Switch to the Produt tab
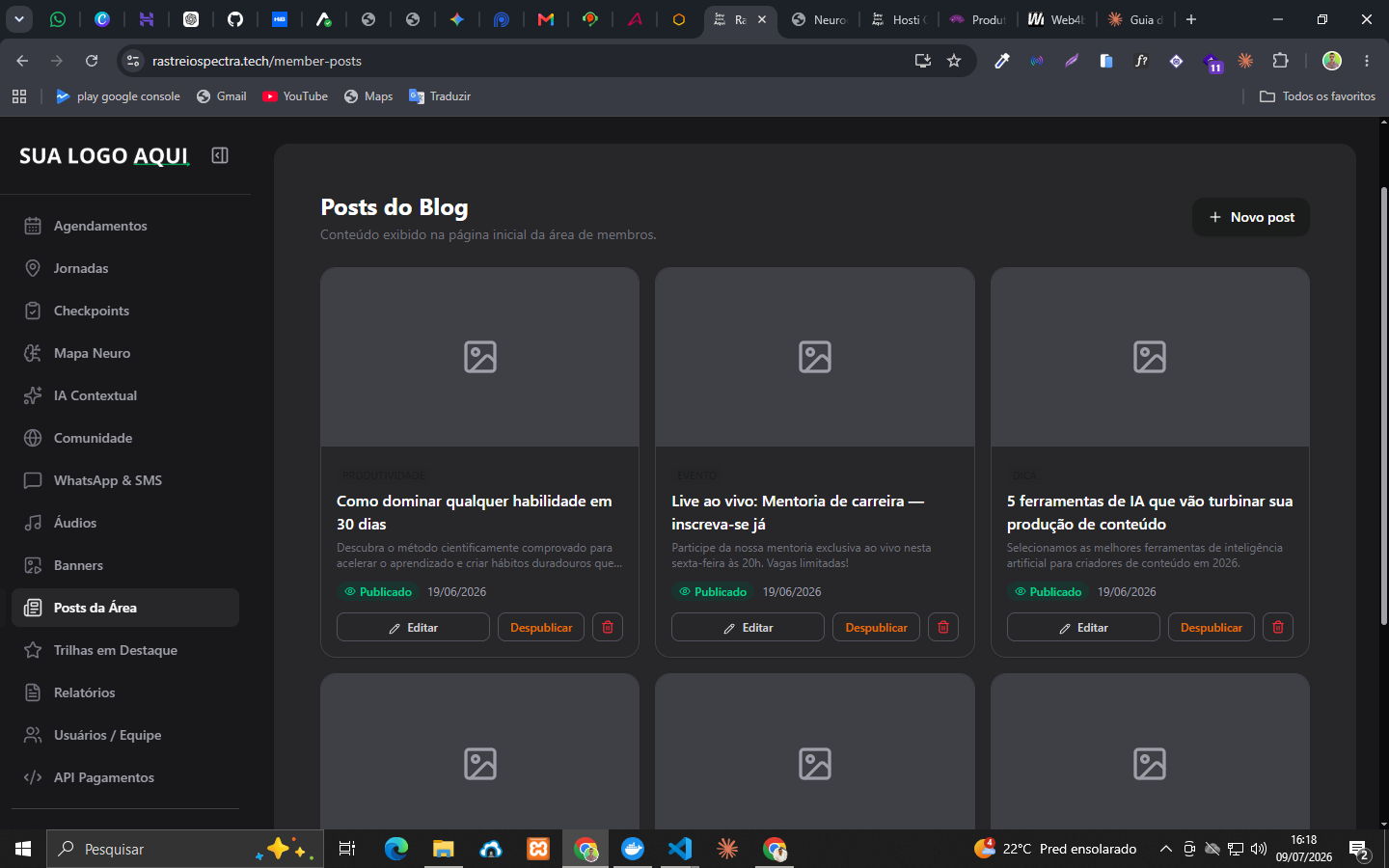Image resolution: width=1389 pixels, height=868 pixels. 977,19
